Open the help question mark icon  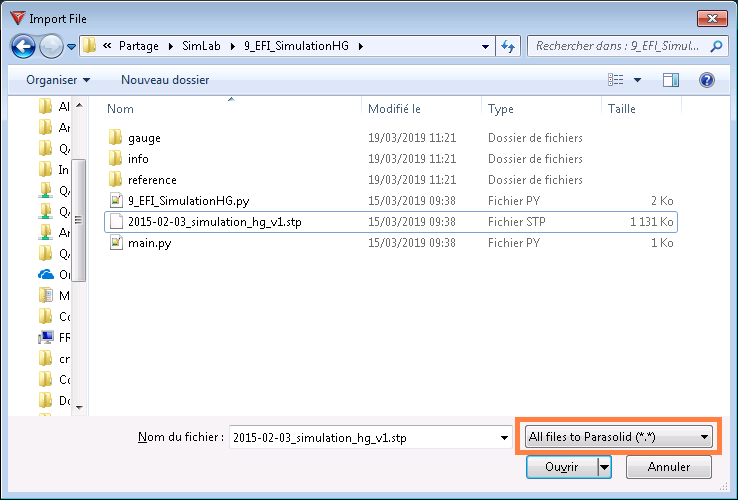pyautogui.click(x=706, y=79)
